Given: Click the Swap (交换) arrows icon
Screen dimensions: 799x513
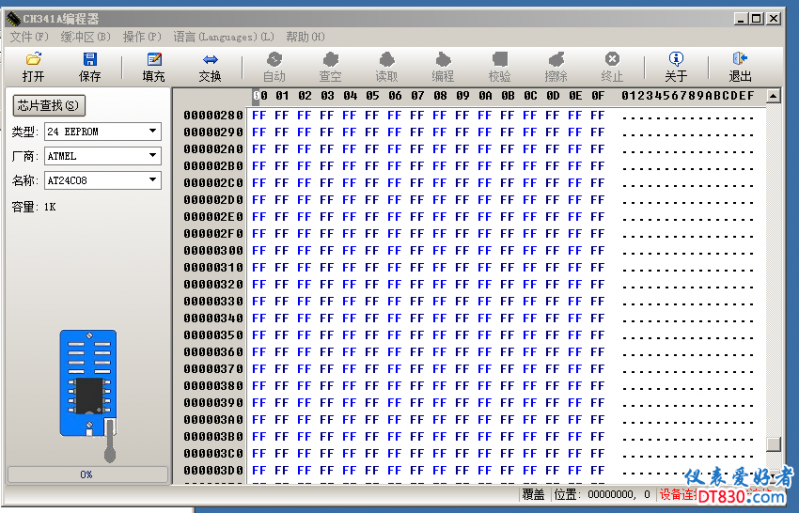Looking at the screenshot, I should [x=210, y=60].
